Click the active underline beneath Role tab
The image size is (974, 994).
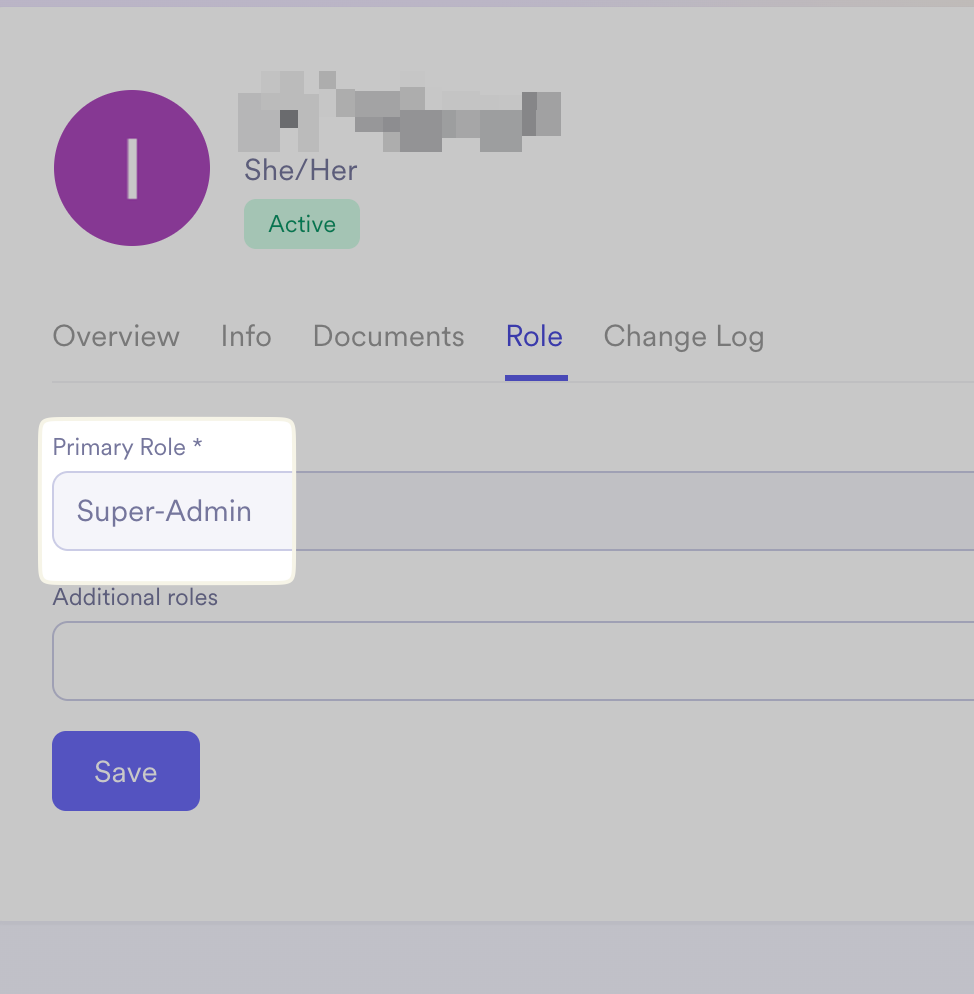(536, 378)
